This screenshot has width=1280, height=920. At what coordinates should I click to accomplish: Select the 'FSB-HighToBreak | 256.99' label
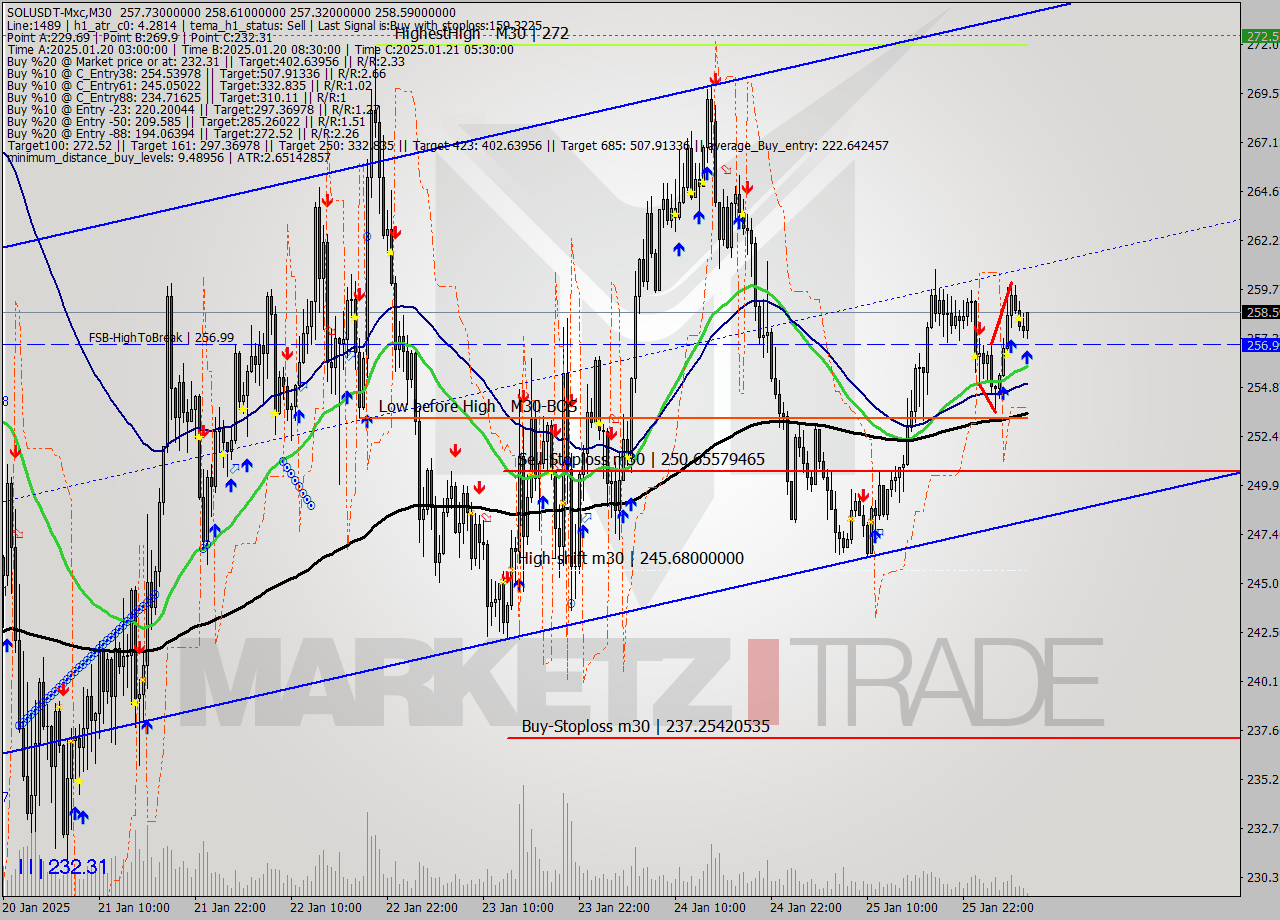point(161,338)
